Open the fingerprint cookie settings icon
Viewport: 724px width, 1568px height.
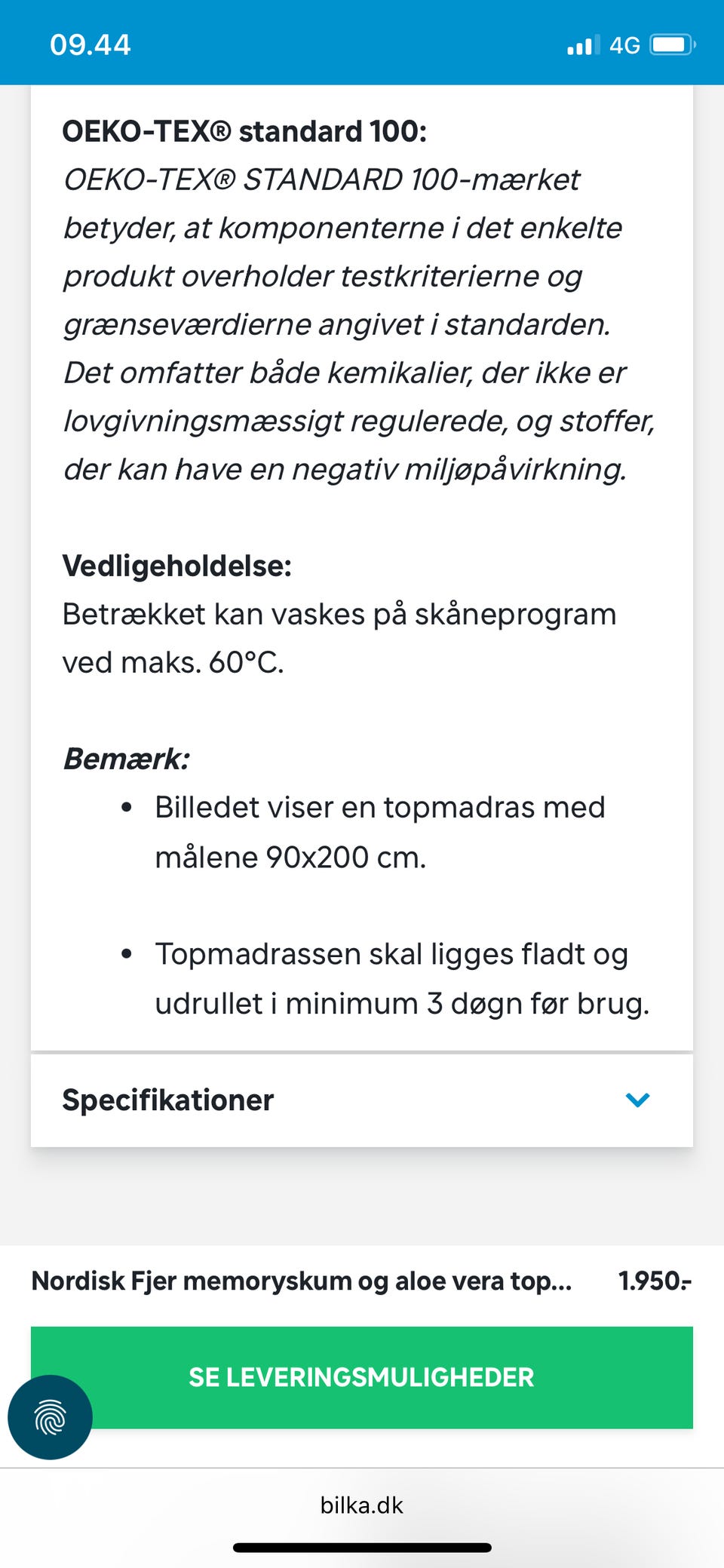[50, 1417]
